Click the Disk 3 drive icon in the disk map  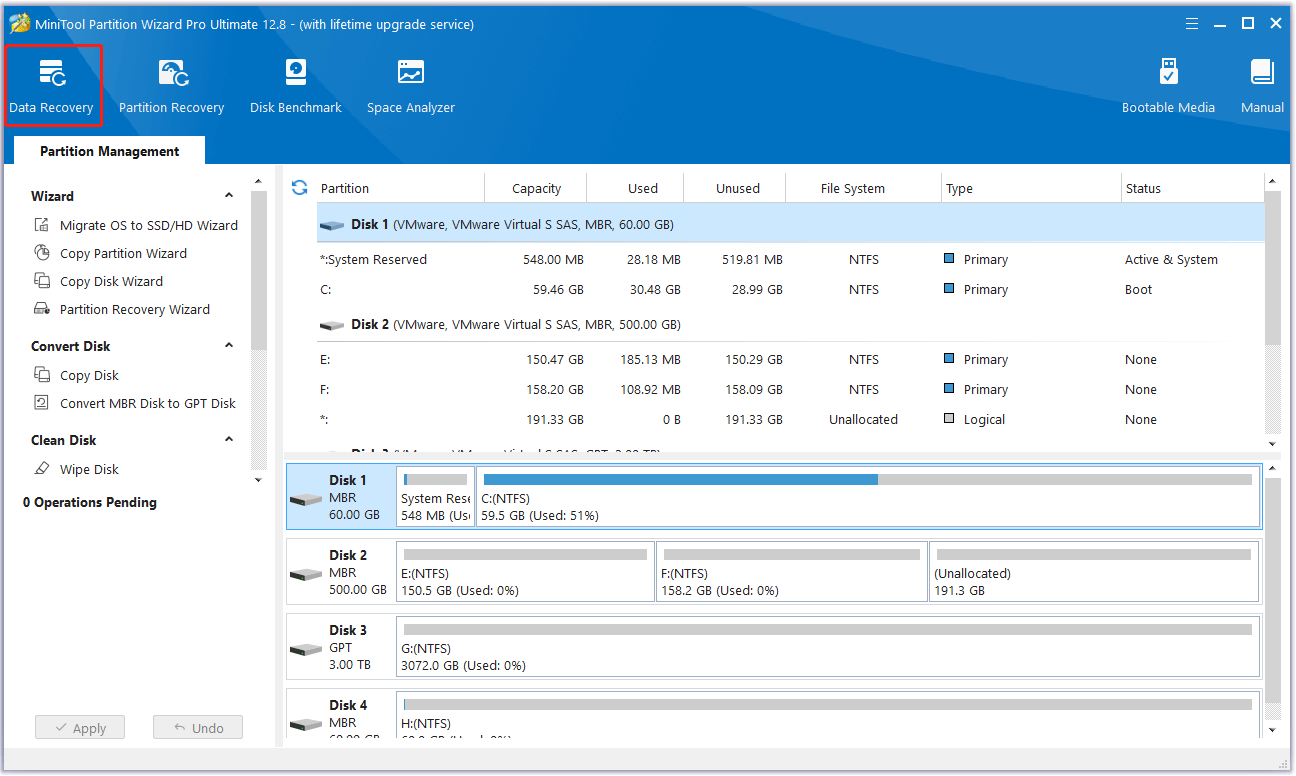coord(306,649)
